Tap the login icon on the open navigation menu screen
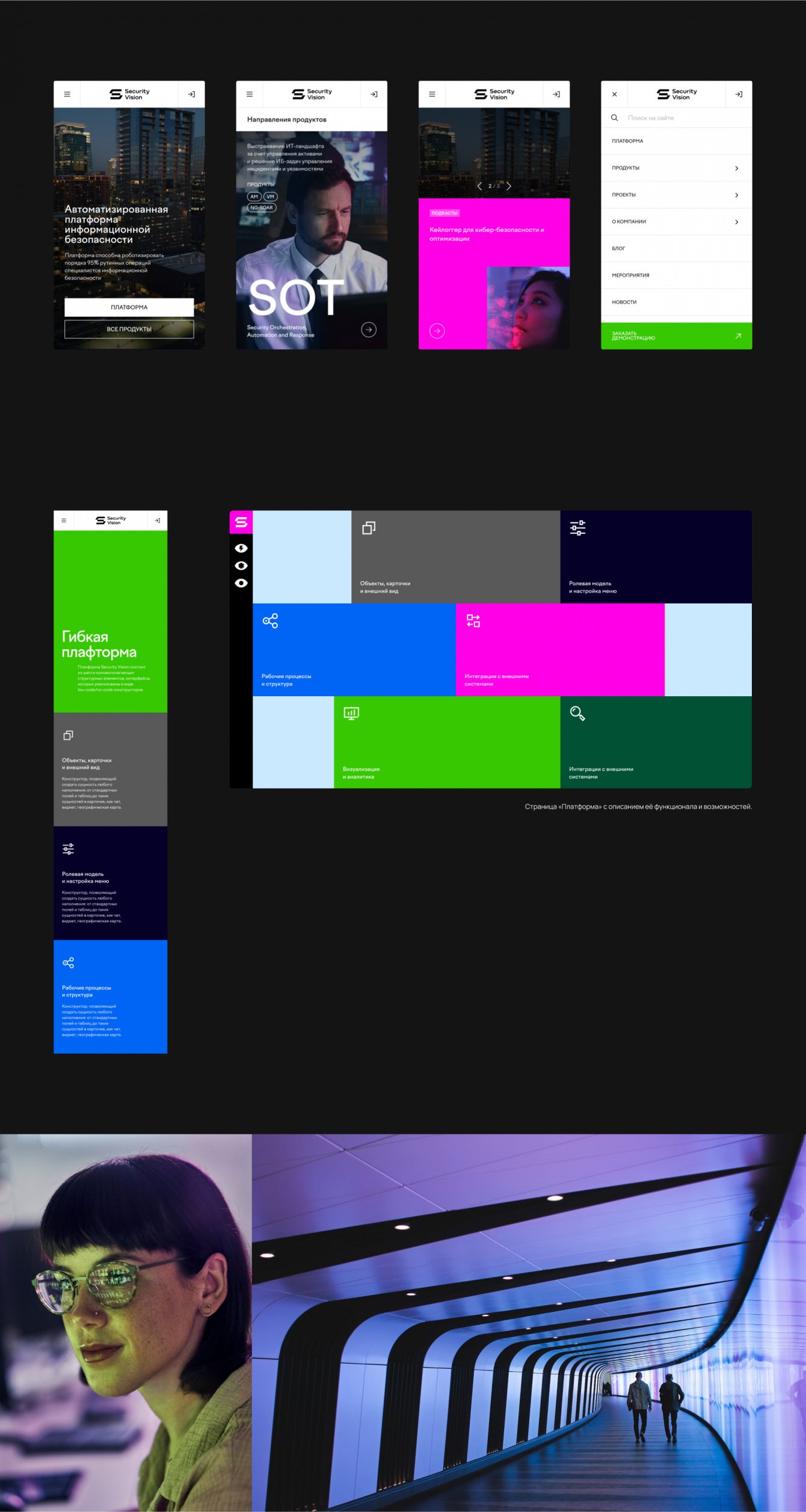Screen dimensions: 806x1512 point(739,94)
